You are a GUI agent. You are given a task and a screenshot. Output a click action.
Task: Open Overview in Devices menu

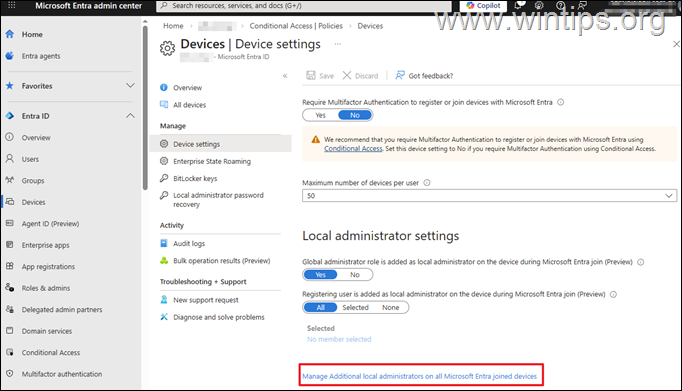tap(187, 87)
